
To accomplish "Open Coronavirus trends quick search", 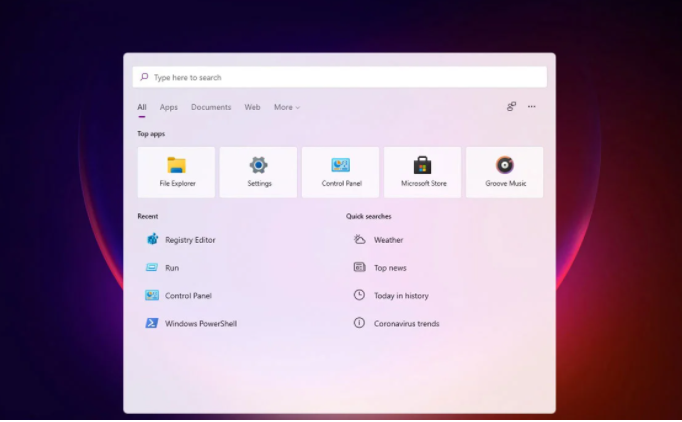I will [406, 324].
